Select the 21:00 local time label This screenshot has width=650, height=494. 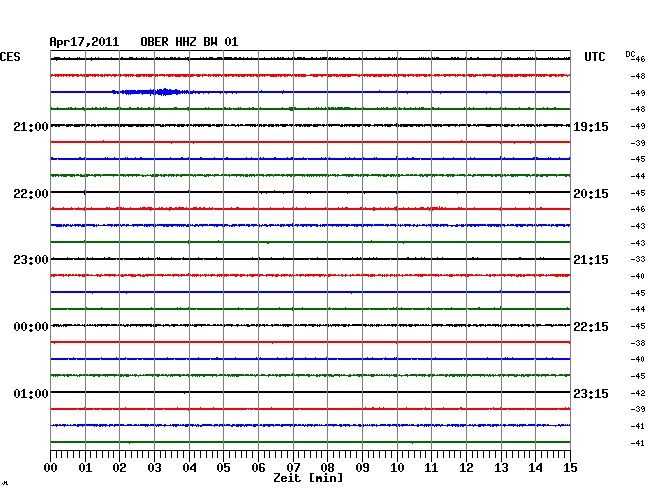31,126
